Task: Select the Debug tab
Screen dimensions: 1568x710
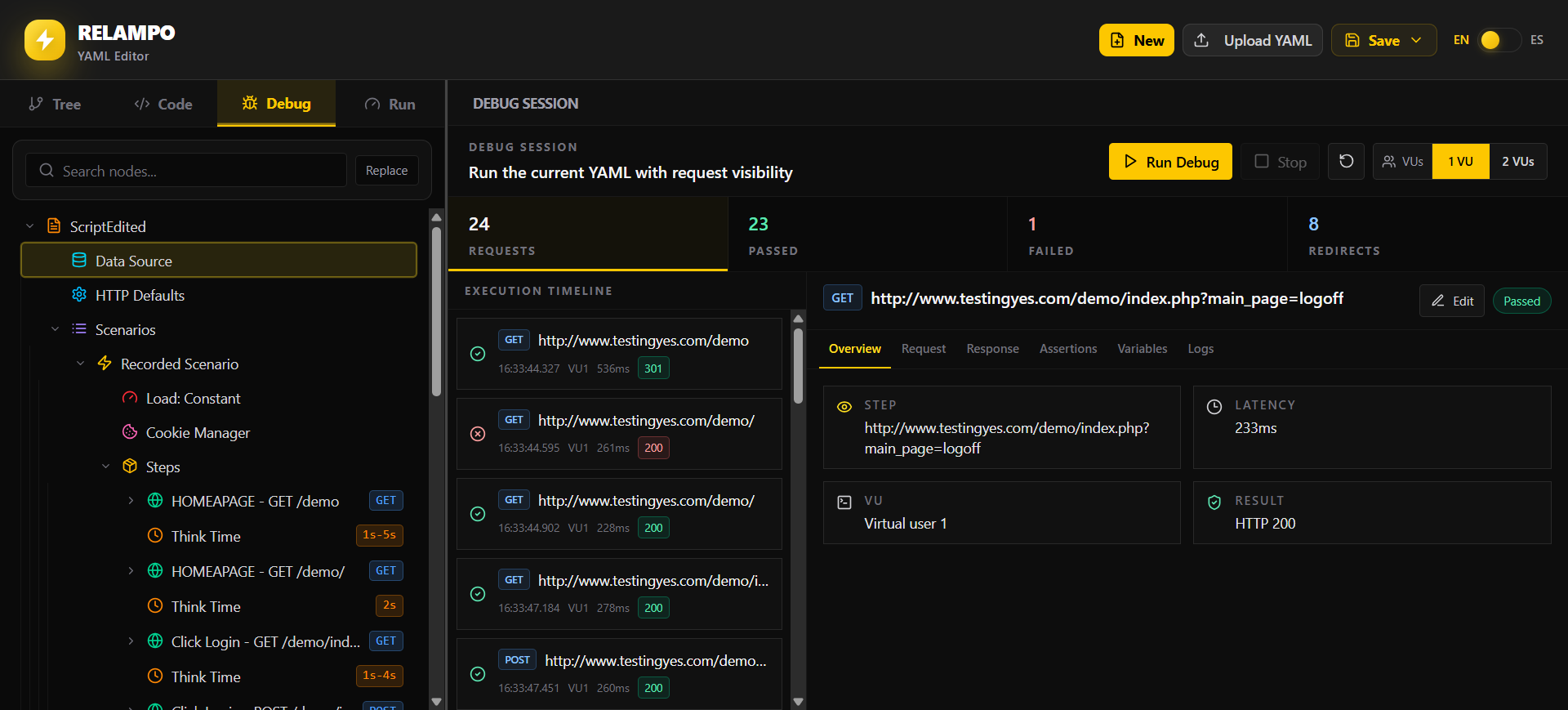Action: [276, 104]
